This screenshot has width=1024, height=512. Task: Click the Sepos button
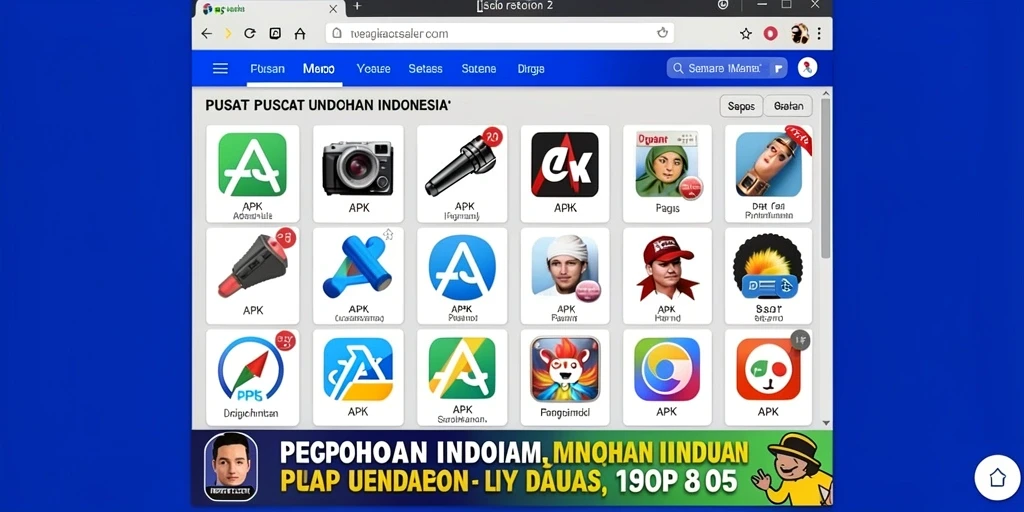tap(741, 106)
